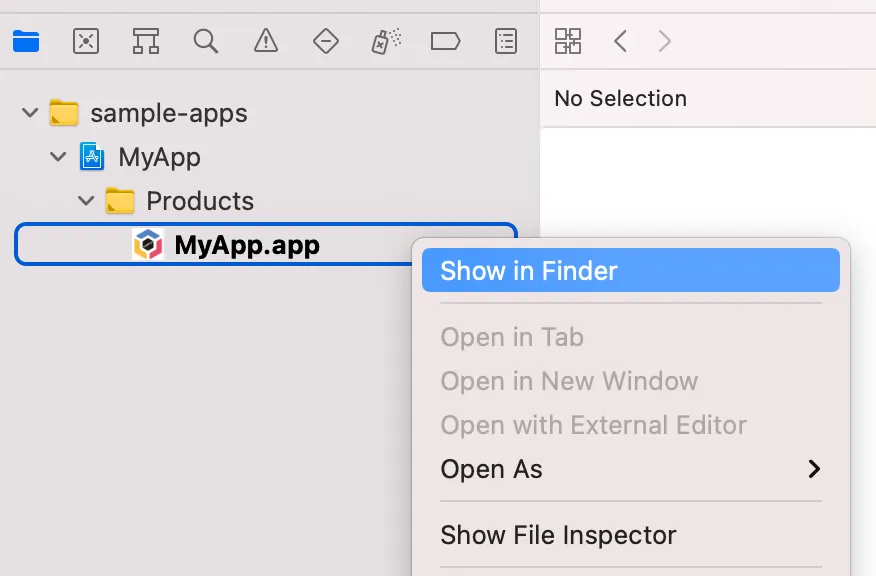Click the related items grid icon
The width and height of the screenshot is (876, 576).
(x=567, y=41)
